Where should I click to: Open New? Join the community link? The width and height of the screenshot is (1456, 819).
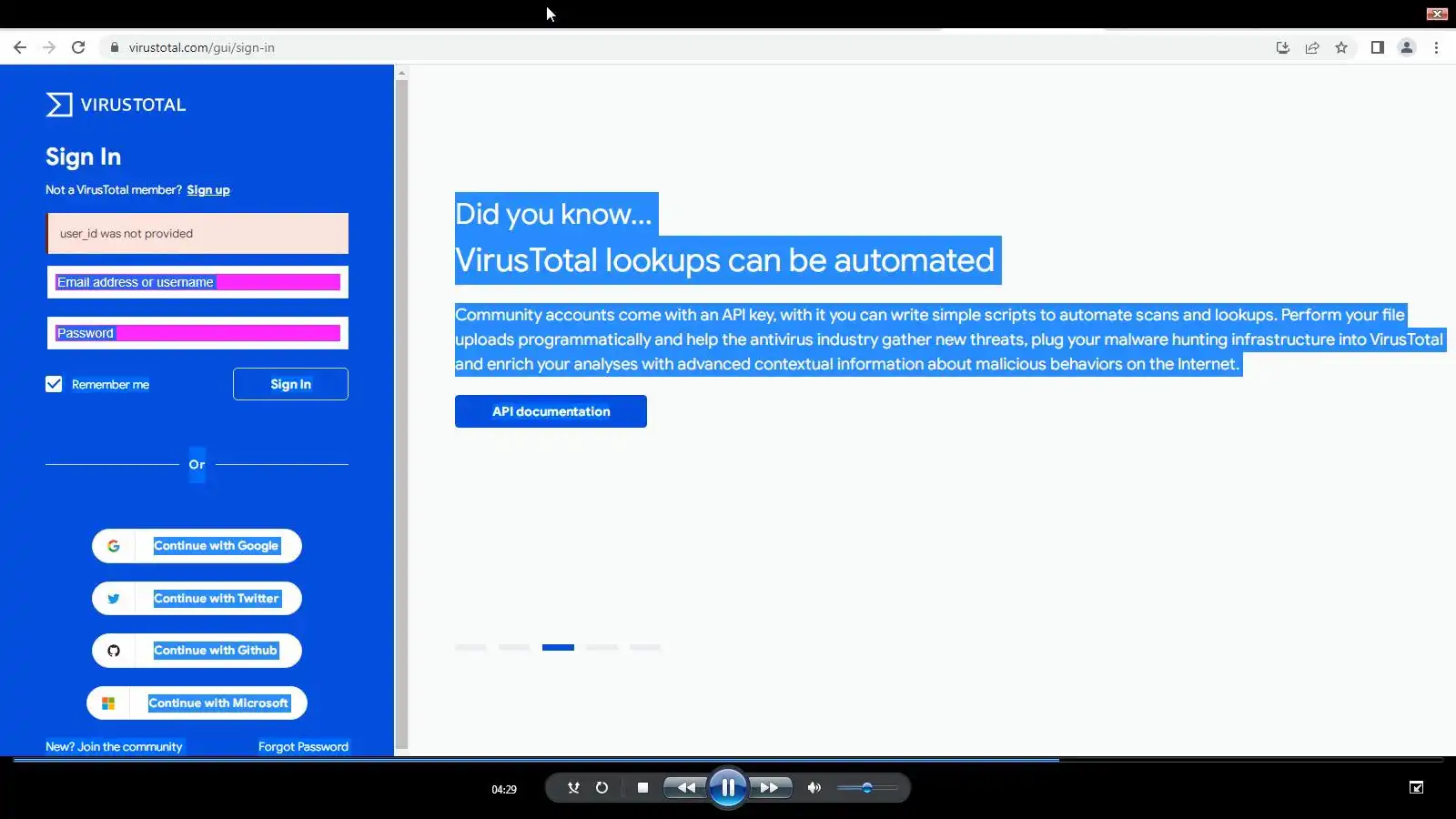(114, 747)
